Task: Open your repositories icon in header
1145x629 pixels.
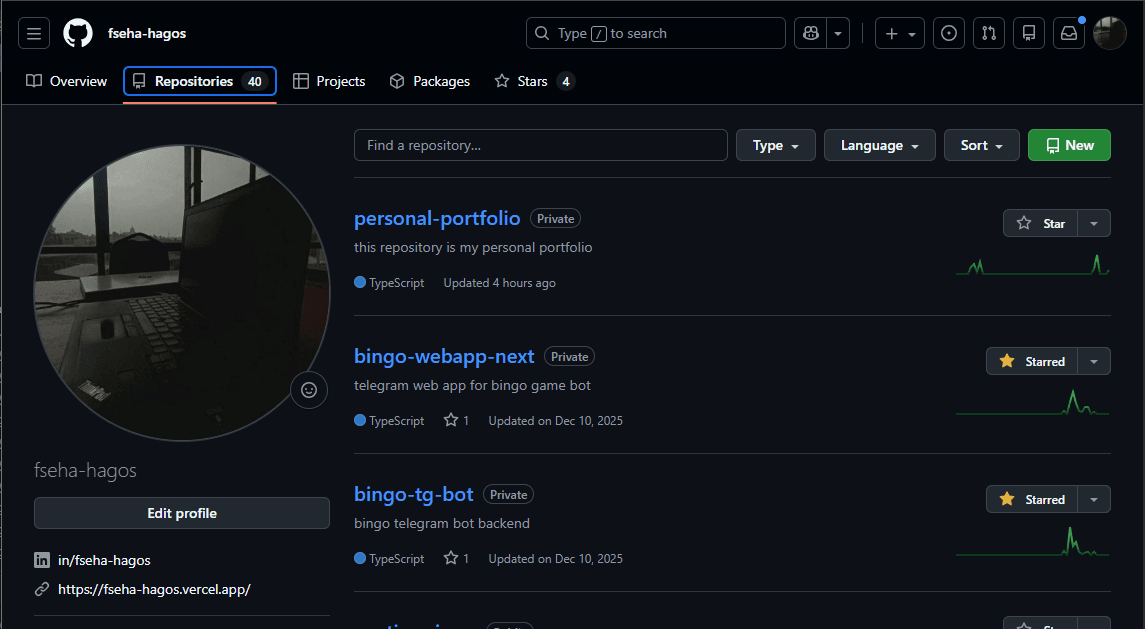Action: click(x=1029, y=34)
